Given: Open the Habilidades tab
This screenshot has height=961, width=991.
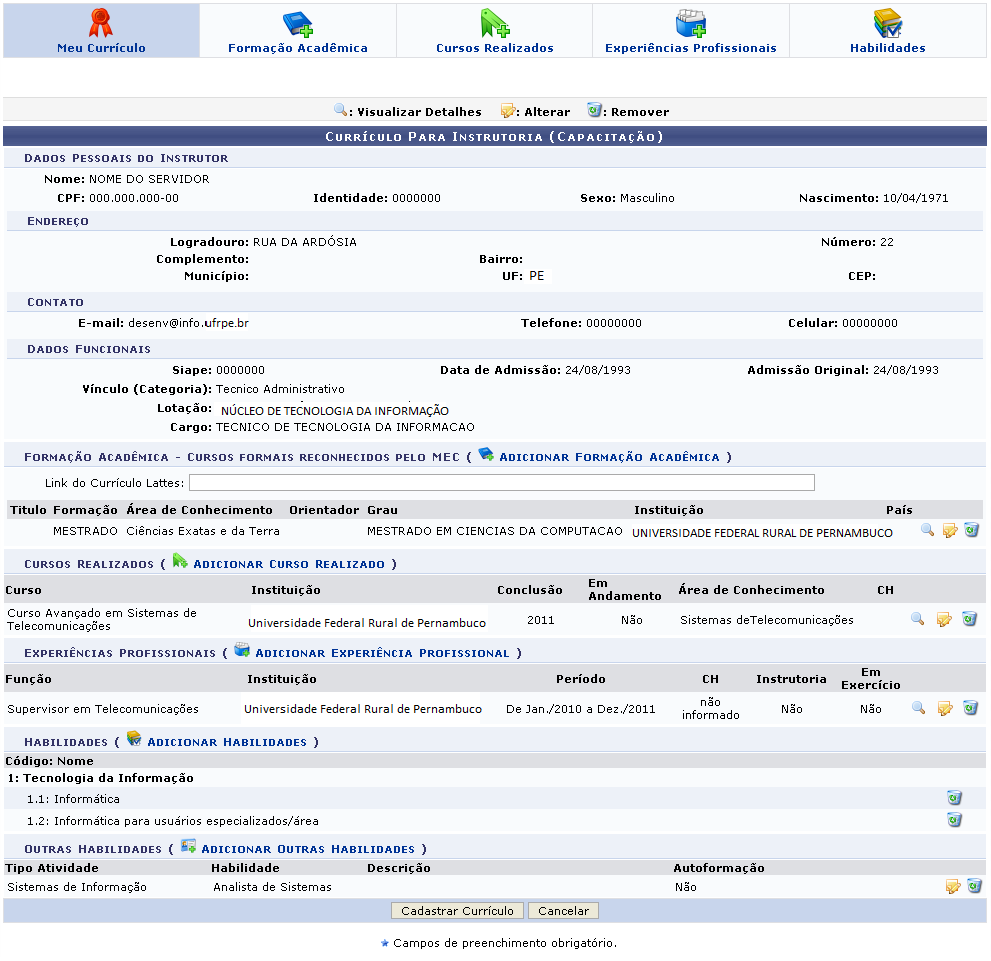Looking at the screenshot, I should (x=887, y=31).
